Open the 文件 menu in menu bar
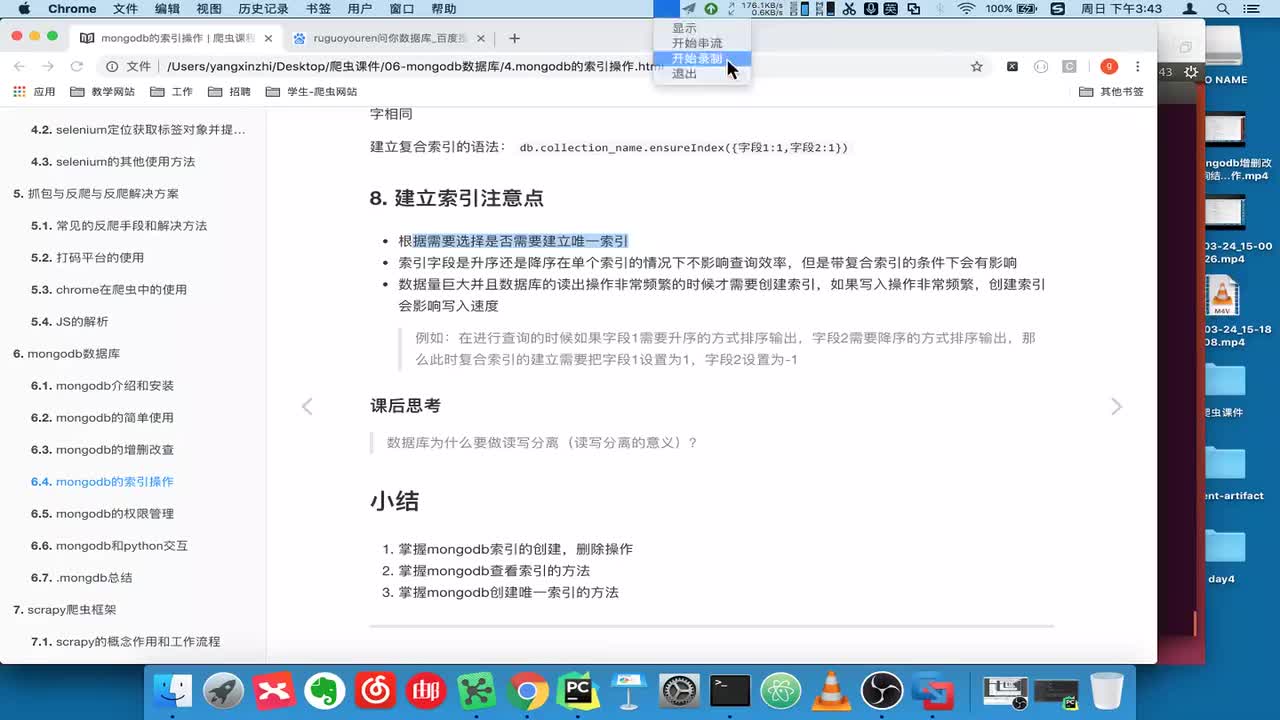 [126, 9]
